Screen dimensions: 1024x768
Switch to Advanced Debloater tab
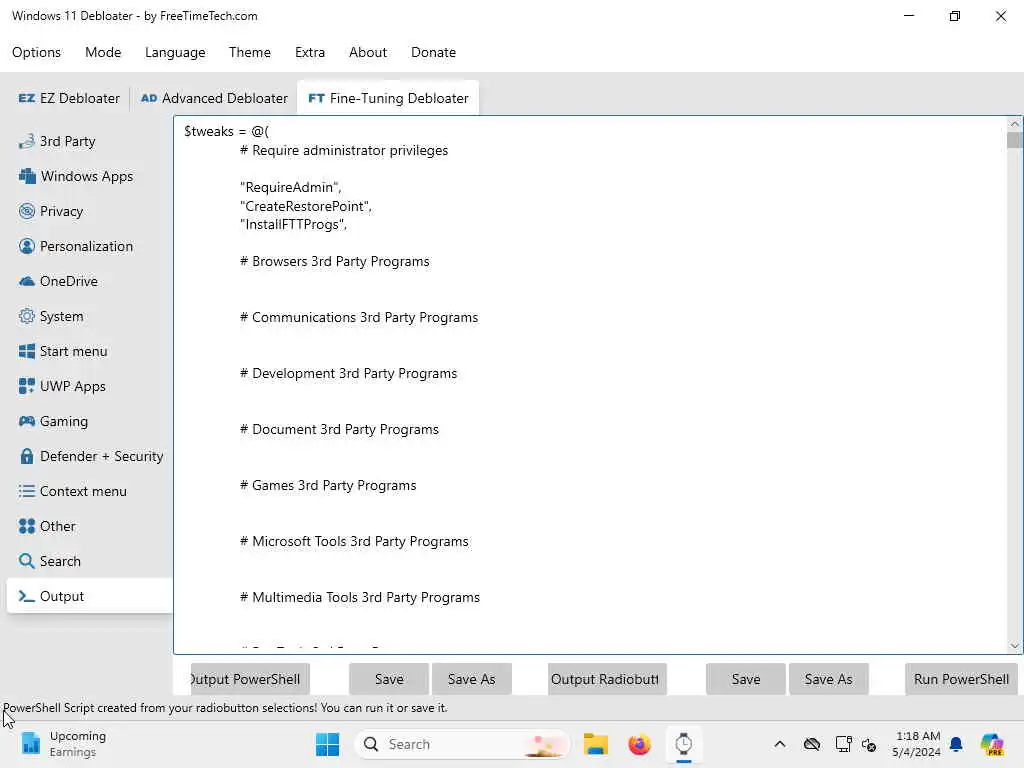214,98
